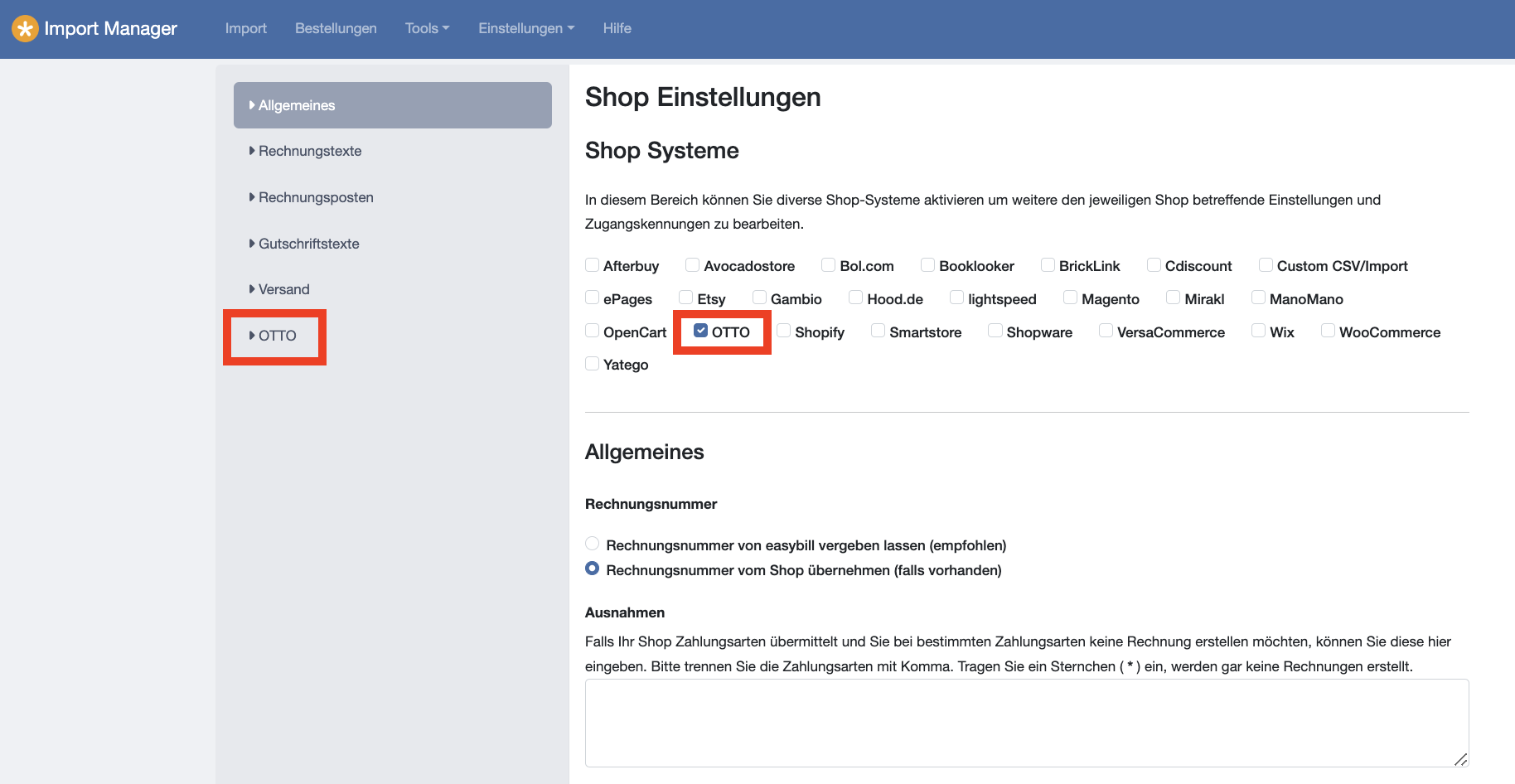
Task: Tick the Bol.com checkbox
Action: coord(829,265)
